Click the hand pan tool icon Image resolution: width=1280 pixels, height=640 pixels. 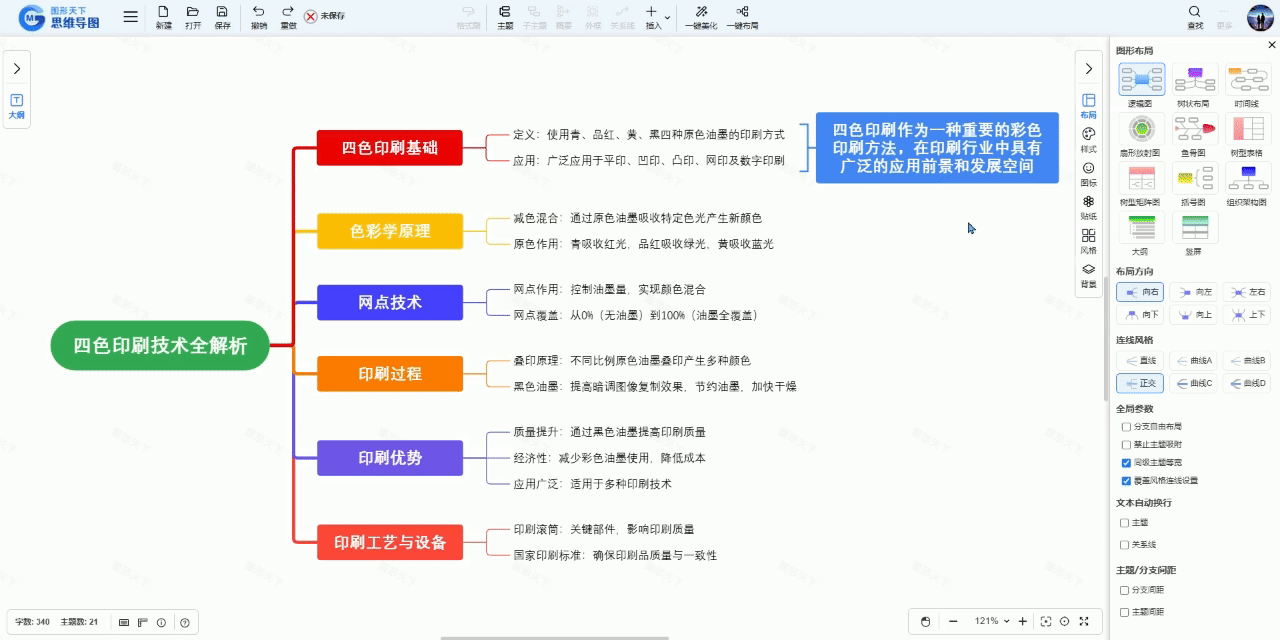click(x=925, y=621)
